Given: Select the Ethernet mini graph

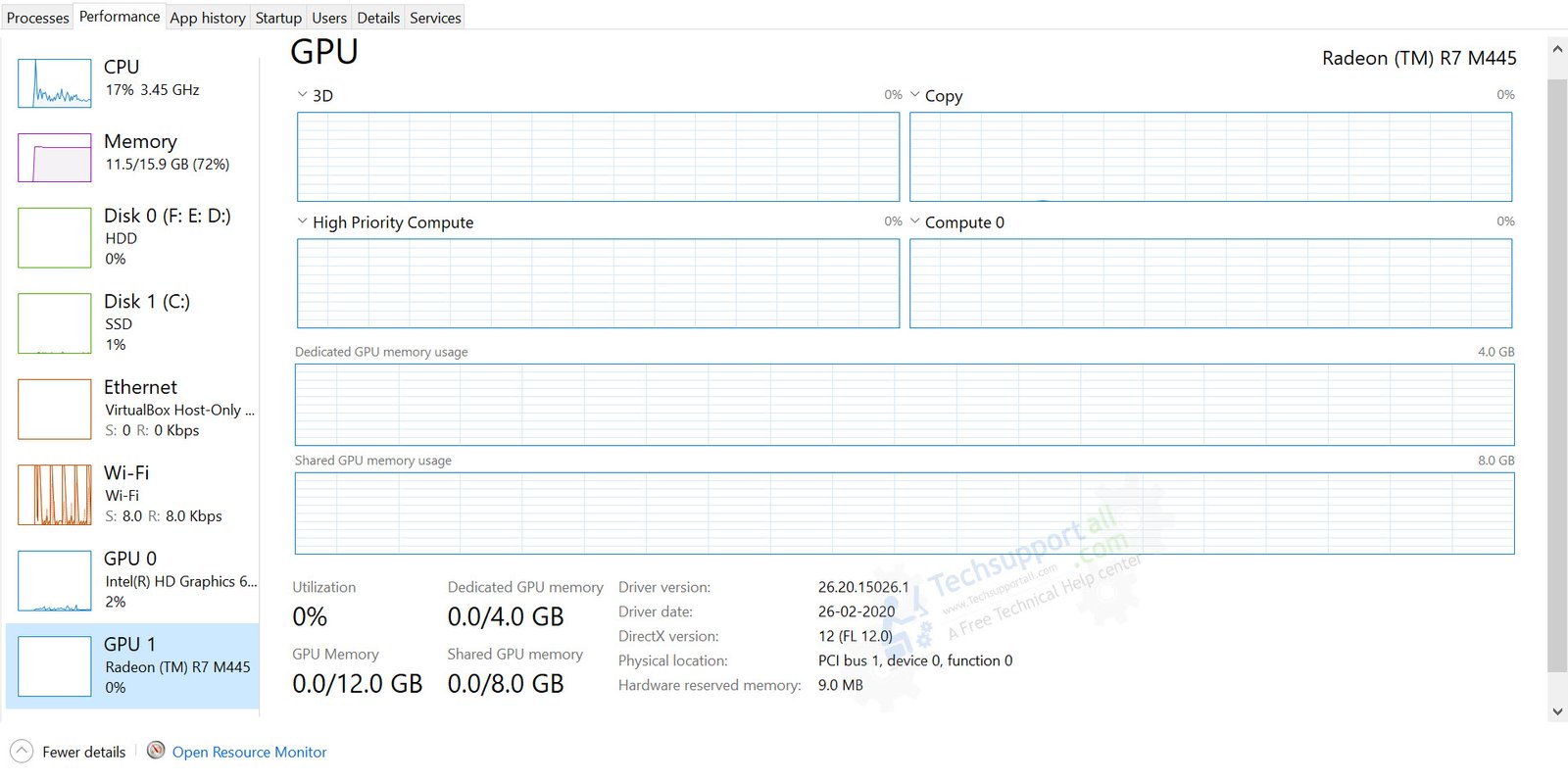Looking at the screenshot, I should click(55, 410).
